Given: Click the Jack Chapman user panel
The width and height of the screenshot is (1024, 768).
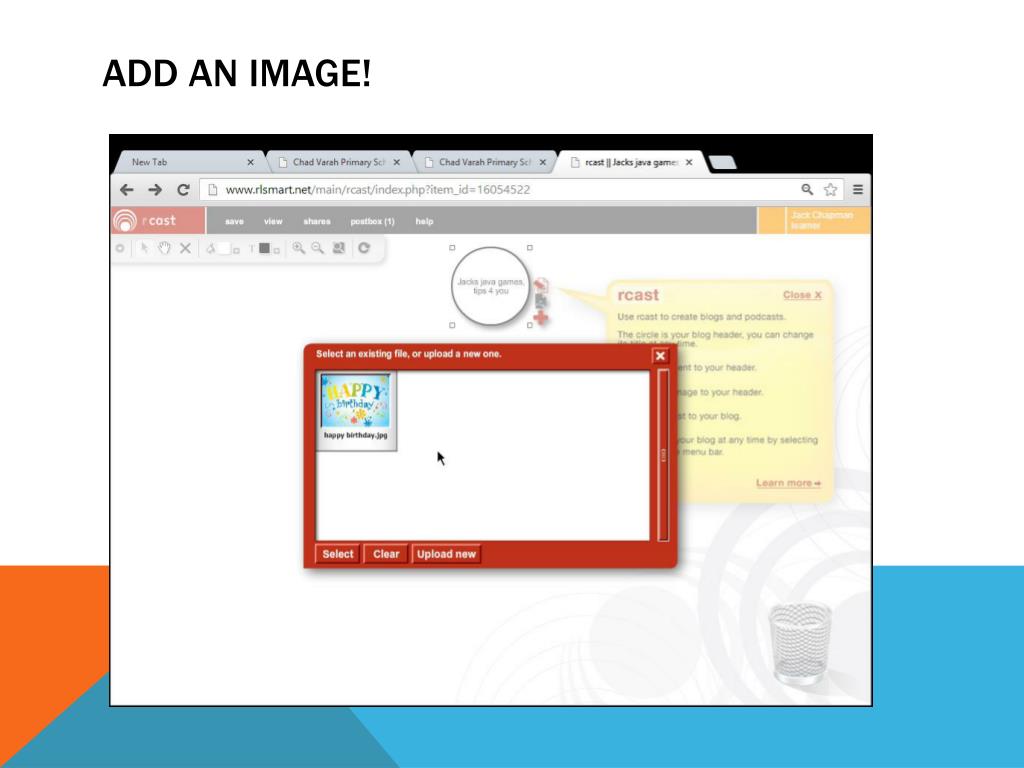Looking at the screenshot, I should point(814,221).
